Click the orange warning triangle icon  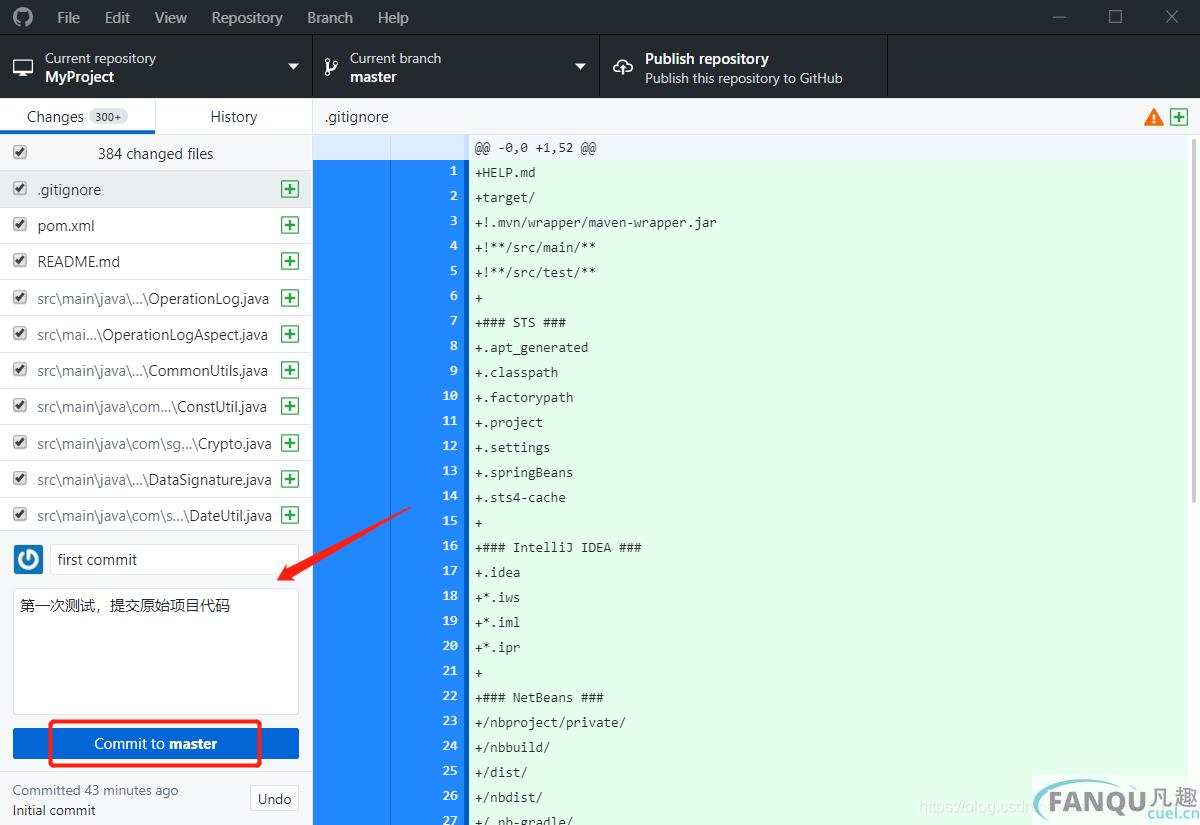pos(1153,117)
